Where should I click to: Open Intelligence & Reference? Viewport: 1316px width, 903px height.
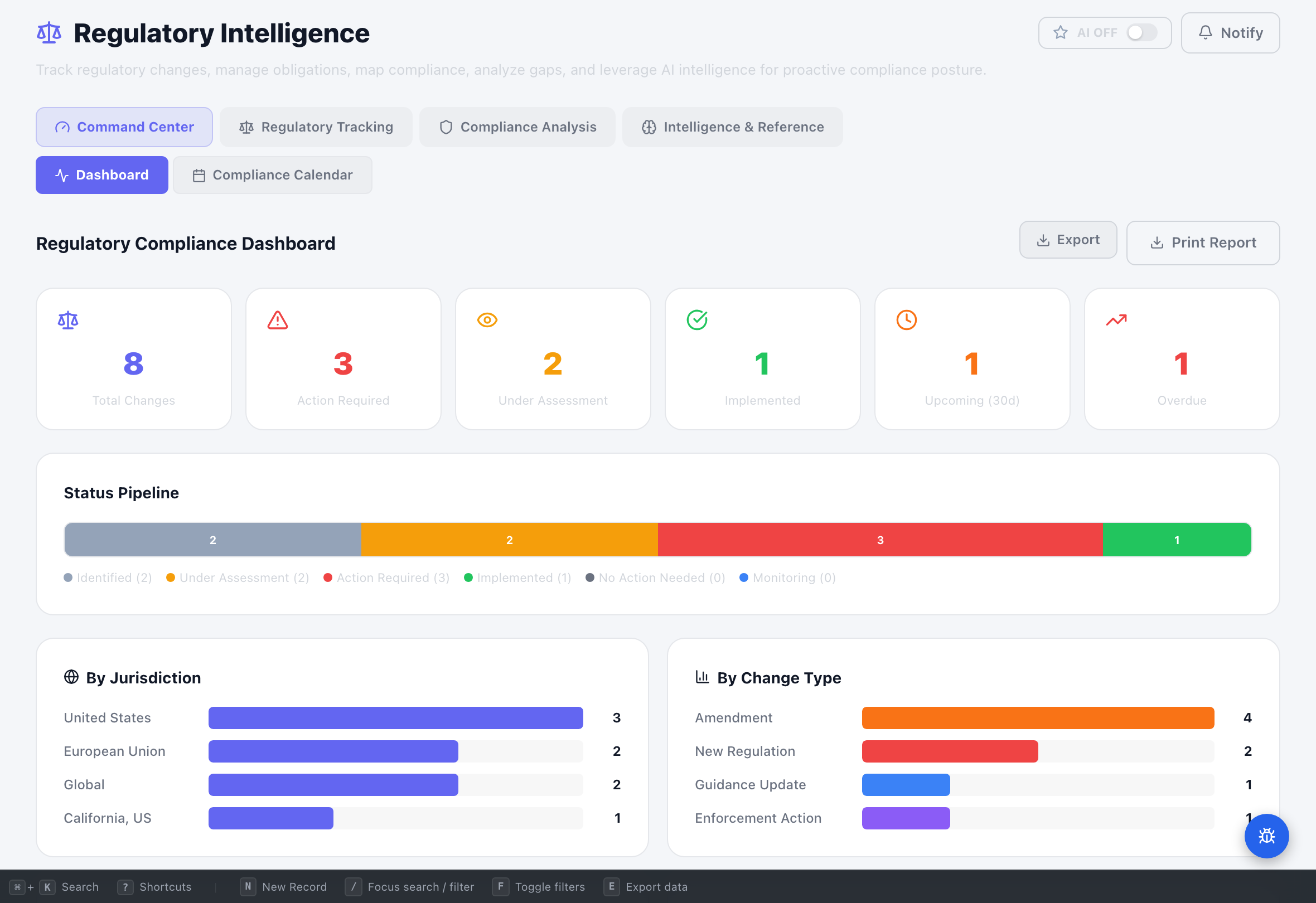tap(732, 127)
